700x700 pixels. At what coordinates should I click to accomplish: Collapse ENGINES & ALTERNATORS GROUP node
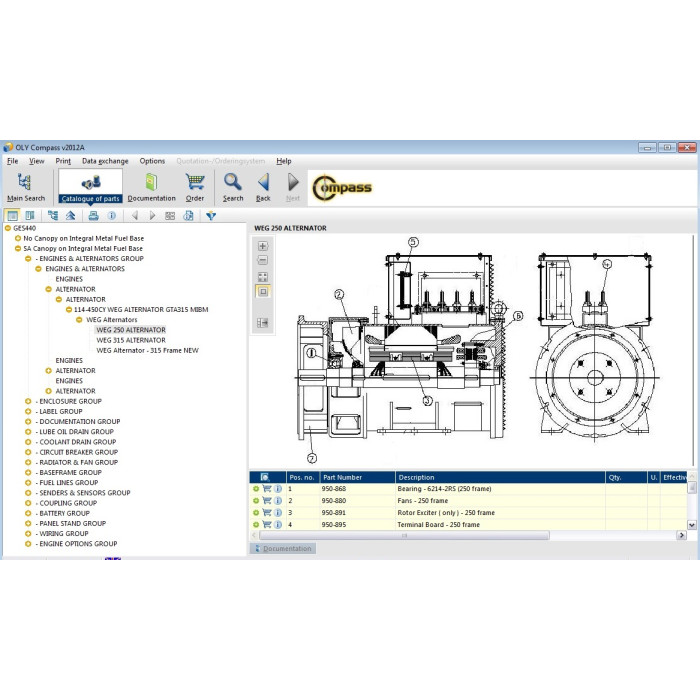[x=28, y=259]
